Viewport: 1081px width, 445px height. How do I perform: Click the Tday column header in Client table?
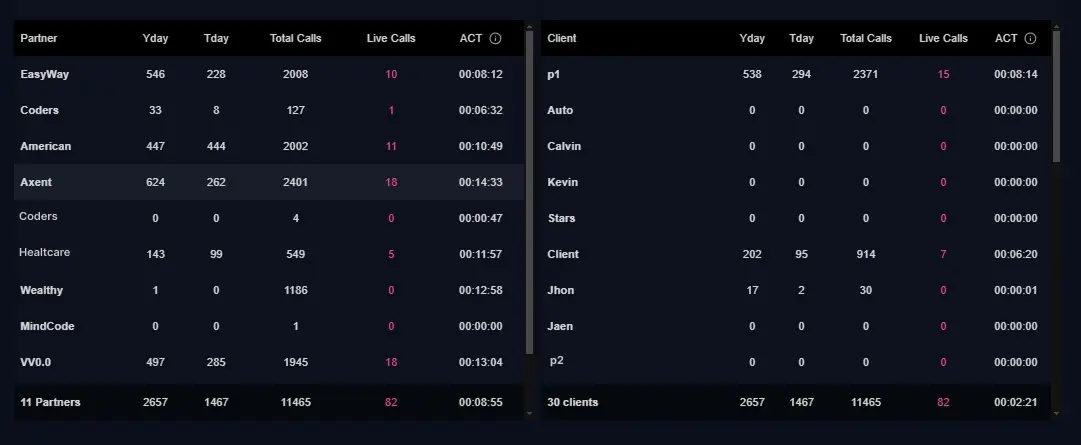(x=801, y=39)
